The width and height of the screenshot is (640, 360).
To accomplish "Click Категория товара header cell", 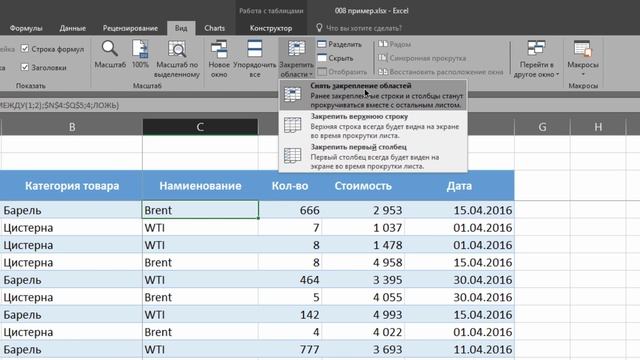I will coord(72,186).
